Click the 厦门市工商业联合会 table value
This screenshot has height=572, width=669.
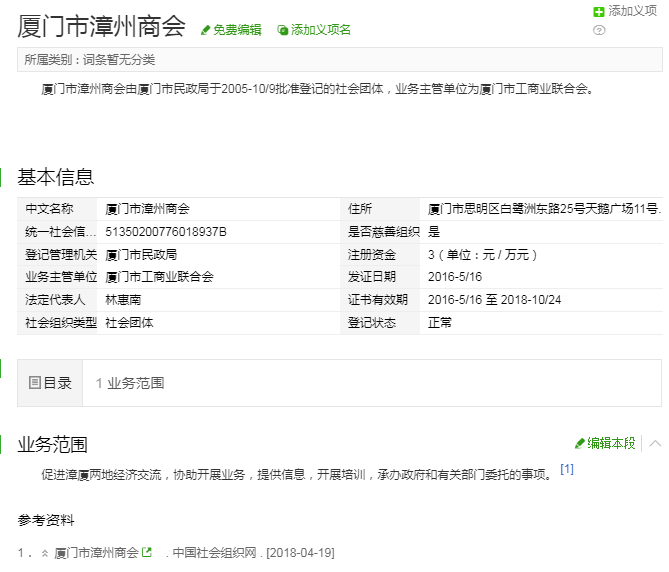pos(160,277)
